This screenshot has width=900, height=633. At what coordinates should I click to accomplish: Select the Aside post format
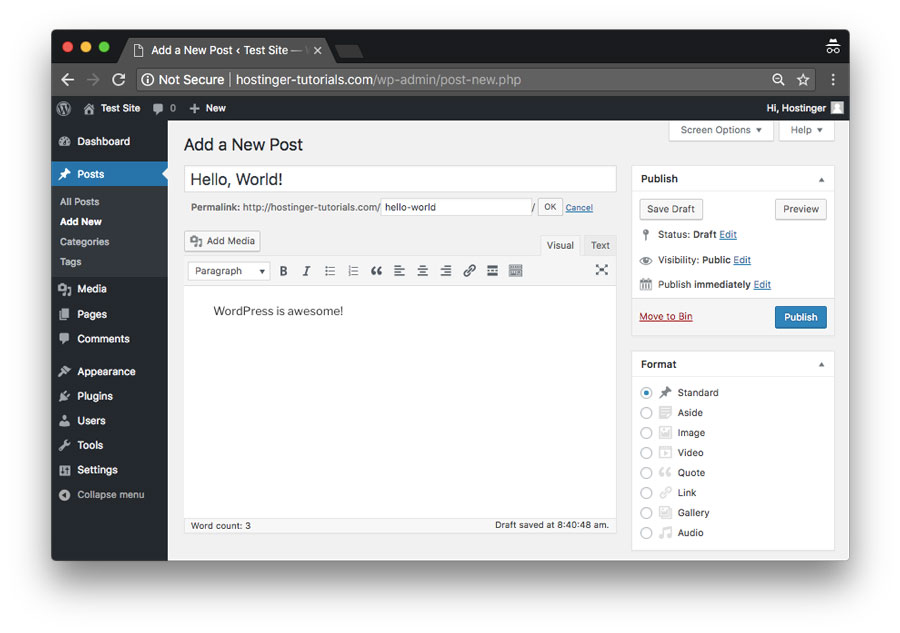(x=646, y=413)
